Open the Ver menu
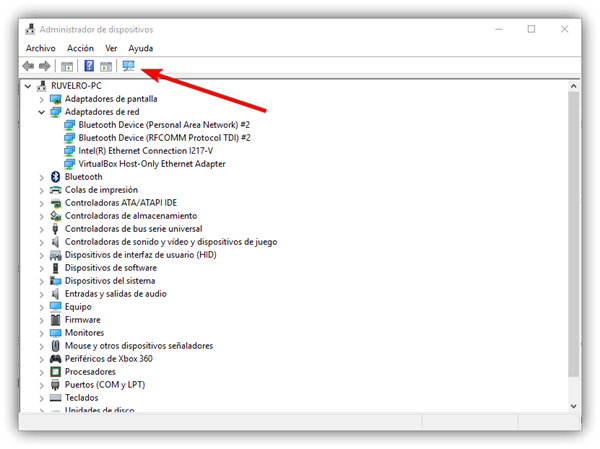 coord(111,48)
